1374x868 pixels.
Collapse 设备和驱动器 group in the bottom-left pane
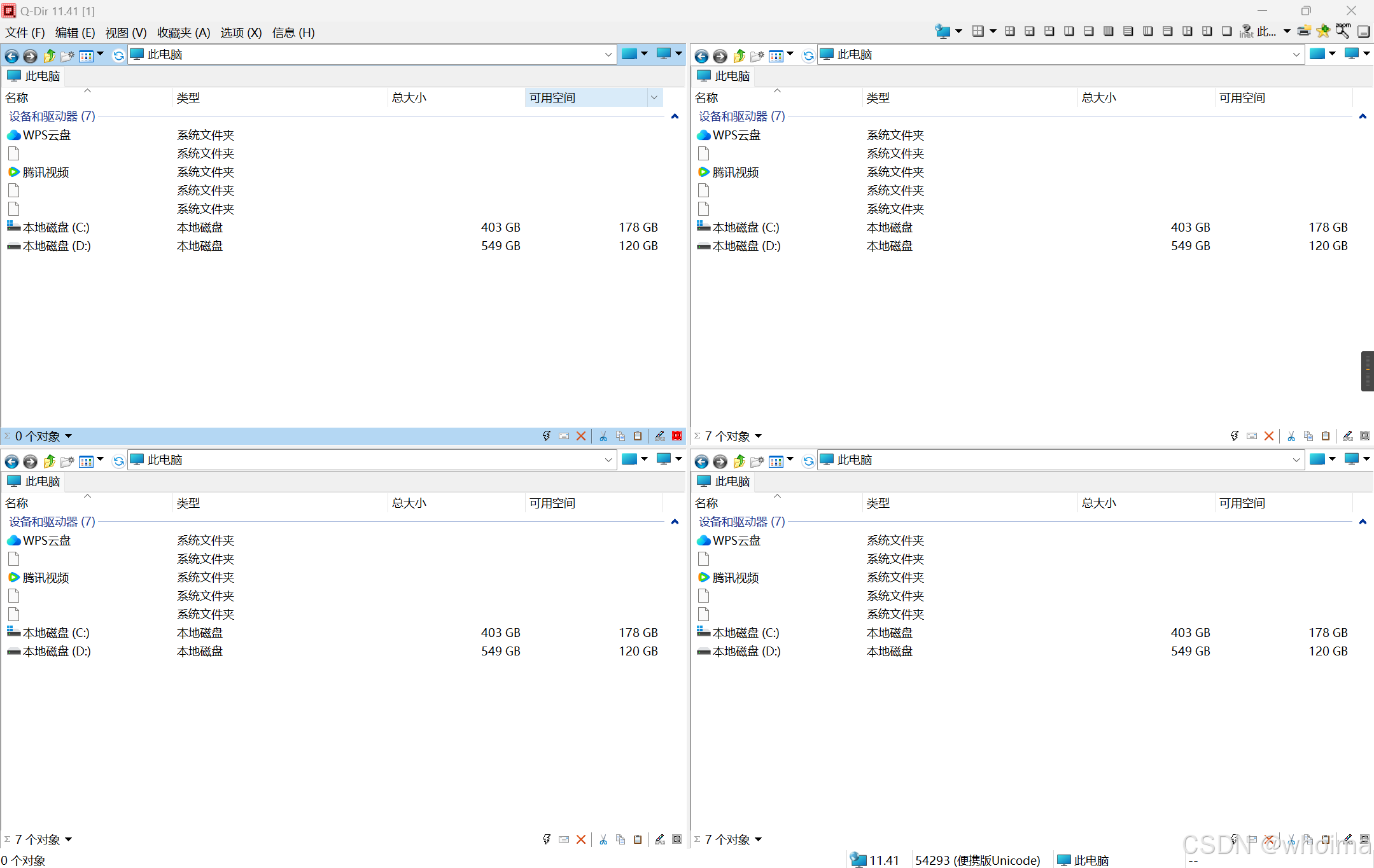675,522
